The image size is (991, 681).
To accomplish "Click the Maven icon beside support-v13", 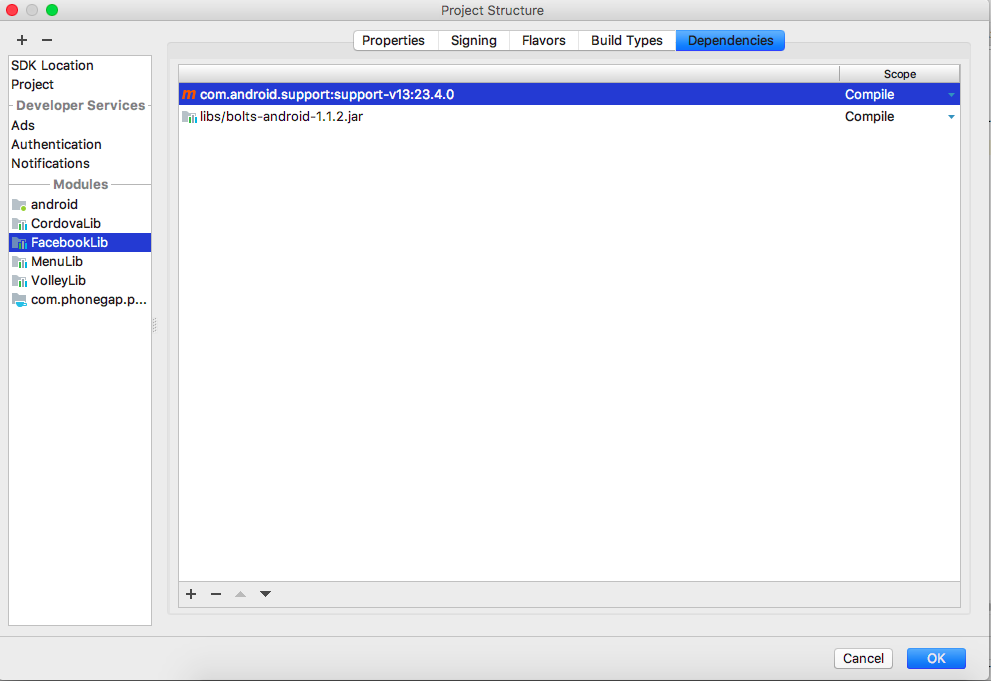I will [189, 95].
